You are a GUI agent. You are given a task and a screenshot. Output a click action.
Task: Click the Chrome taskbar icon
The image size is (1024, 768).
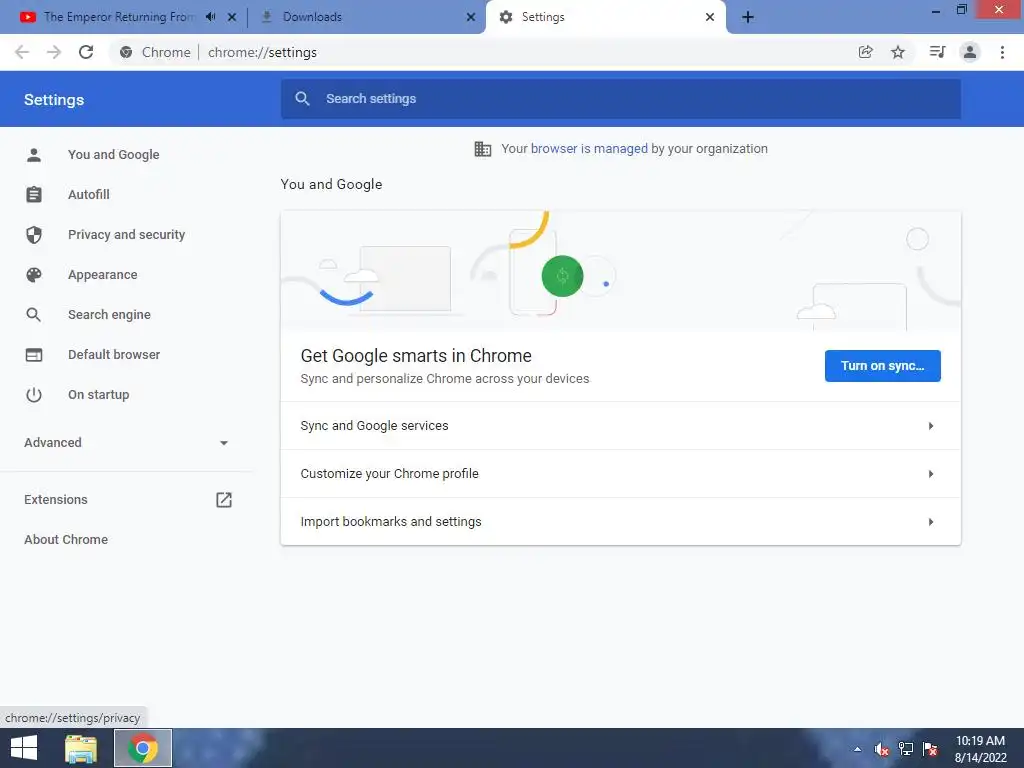[143, 748]
